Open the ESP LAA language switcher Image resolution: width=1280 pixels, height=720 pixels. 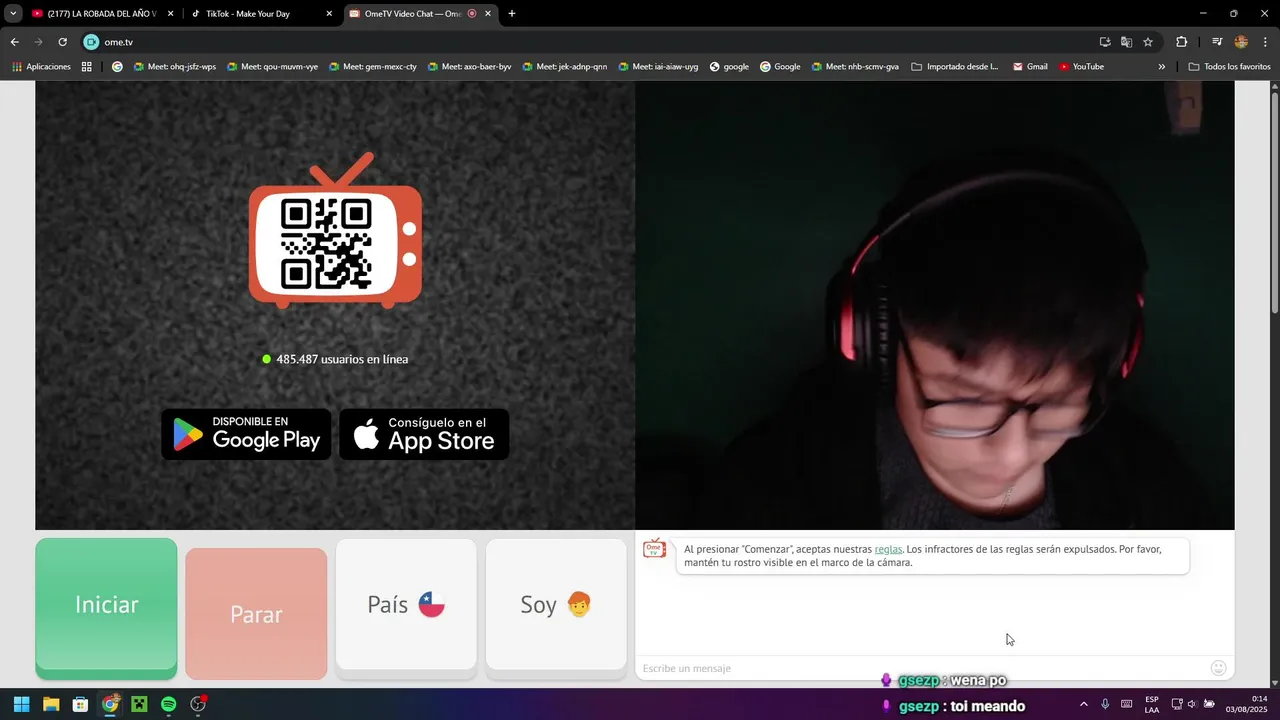point(1152,704)
